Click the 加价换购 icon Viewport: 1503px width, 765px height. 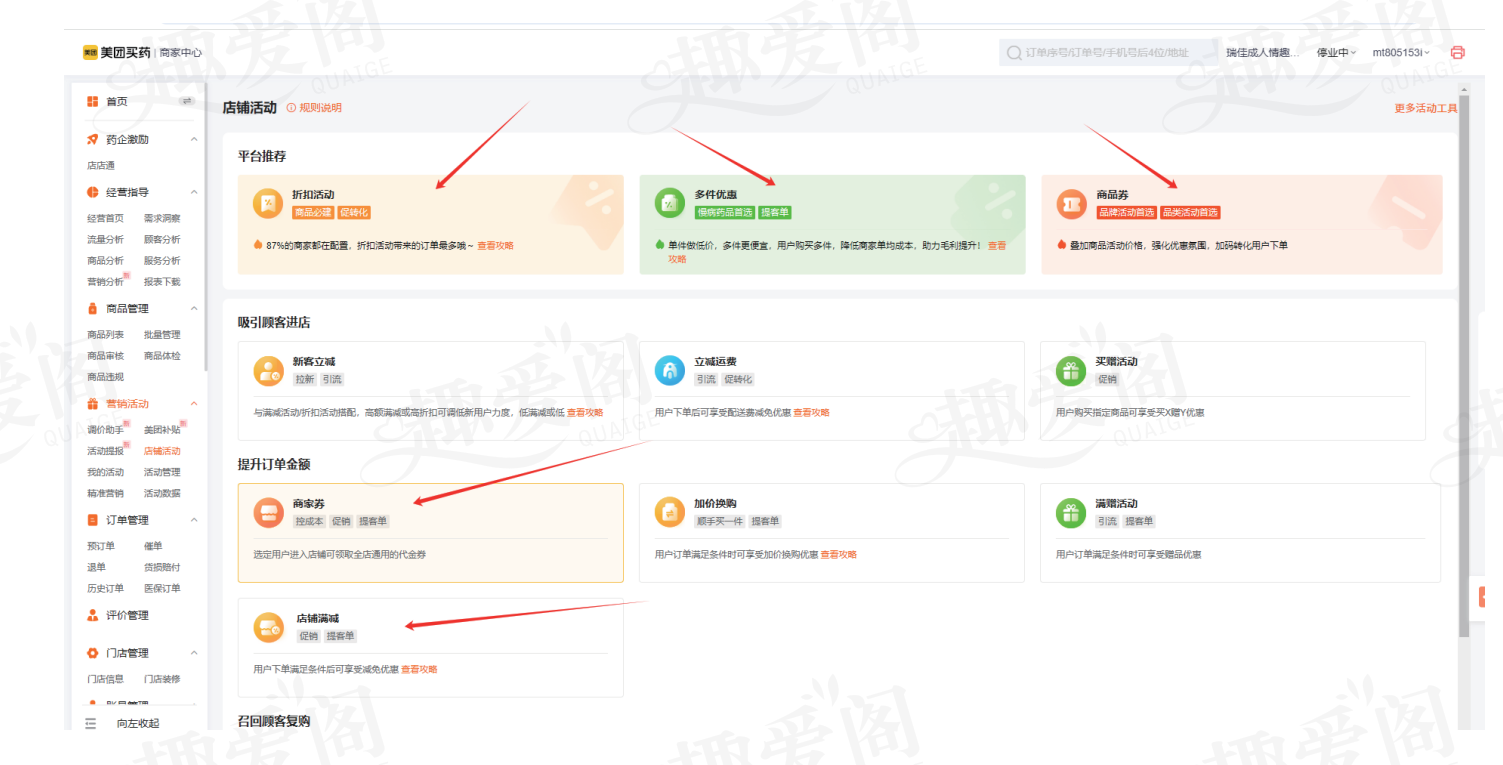click(670, 512)
